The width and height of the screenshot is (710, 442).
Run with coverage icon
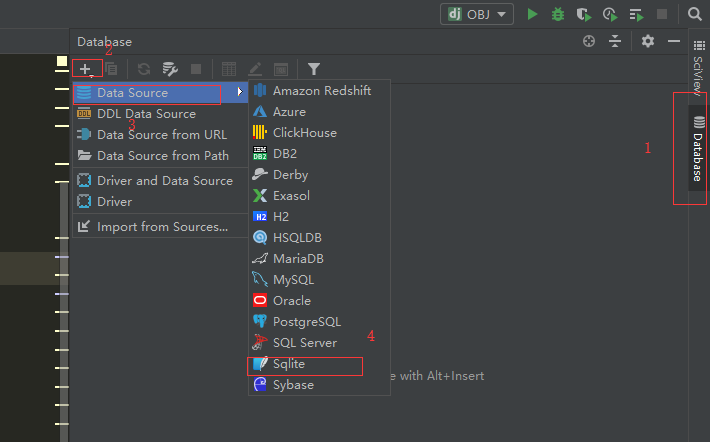[583, 14]
